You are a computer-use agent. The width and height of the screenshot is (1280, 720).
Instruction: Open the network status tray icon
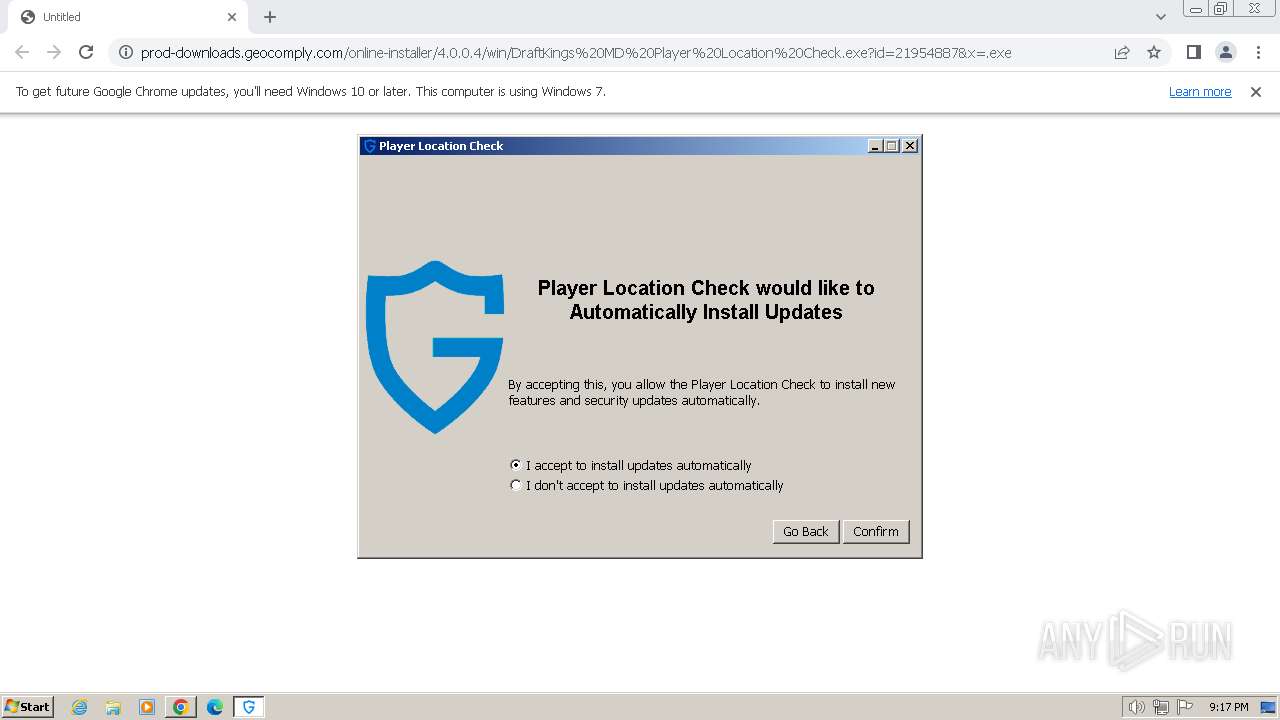click(1161, 707)
